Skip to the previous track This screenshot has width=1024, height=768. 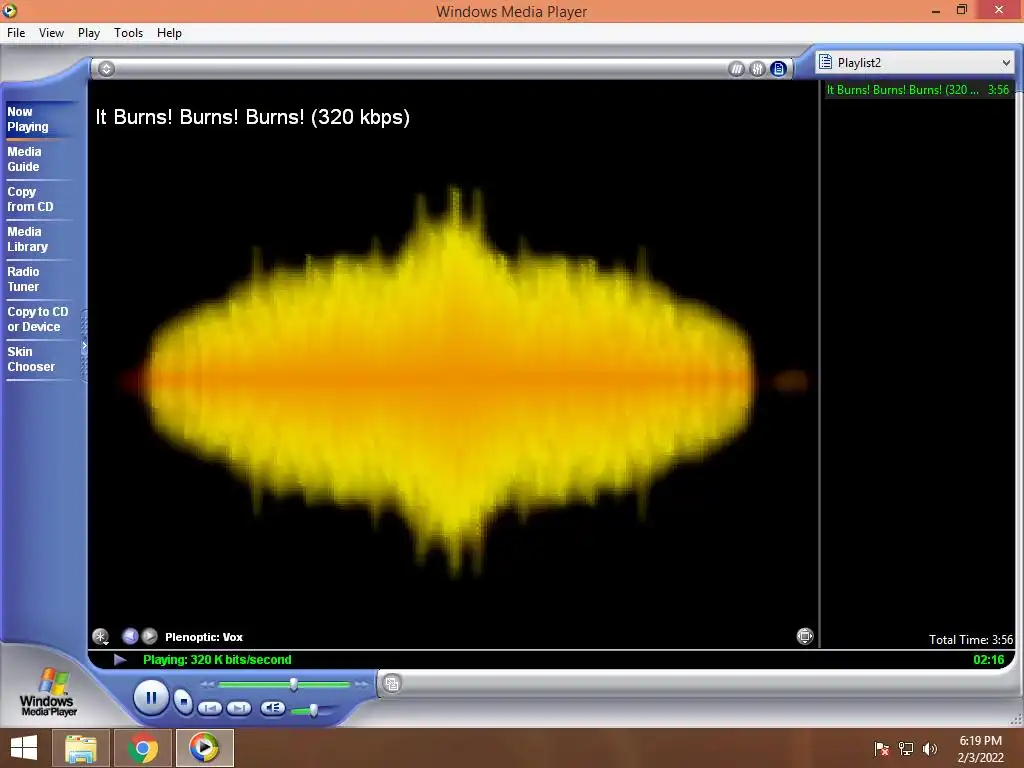[x=210, y=708]
